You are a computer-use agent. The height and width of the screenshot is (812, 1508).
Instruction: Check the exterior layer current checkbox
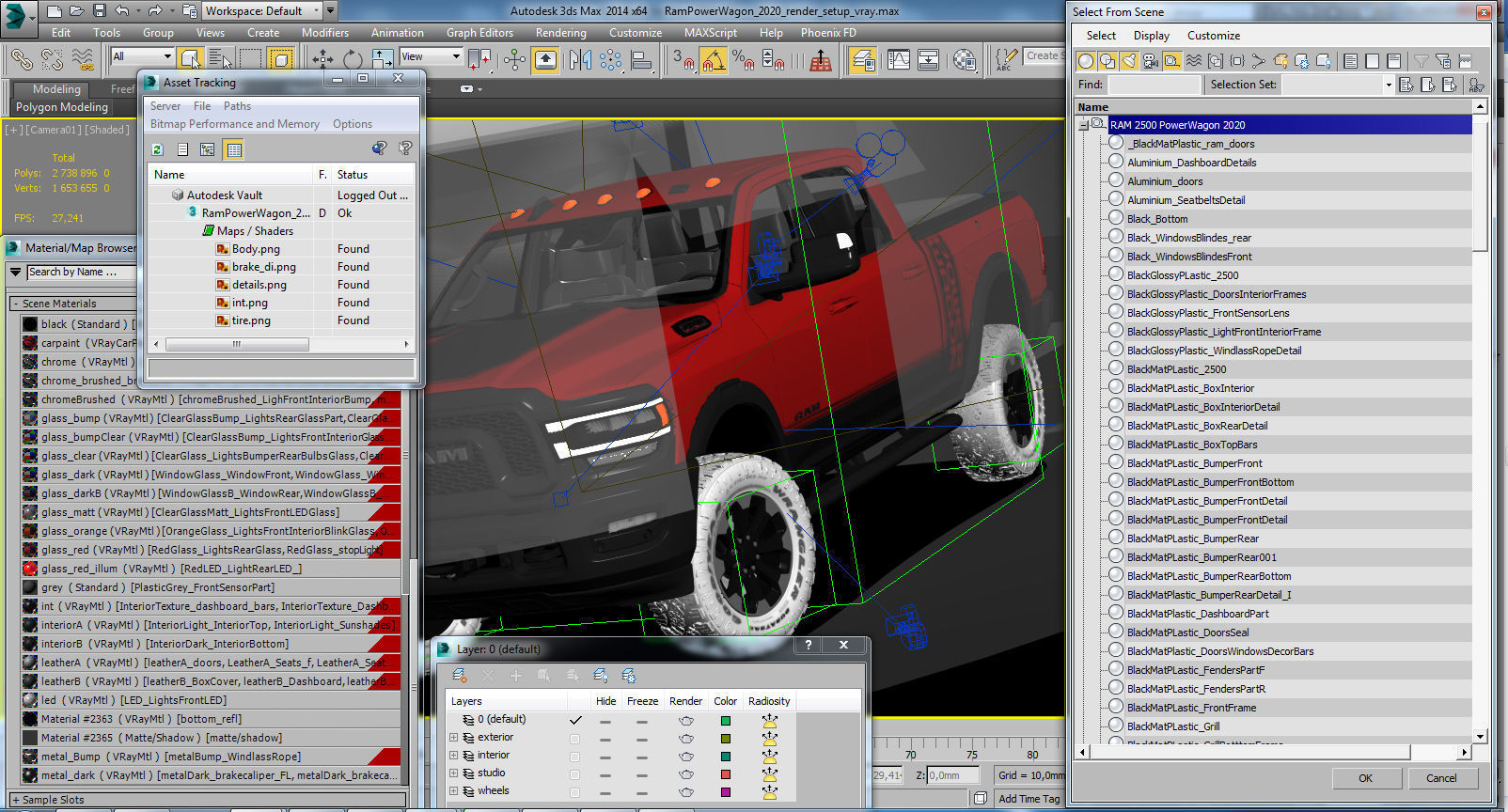pos(574,739)
